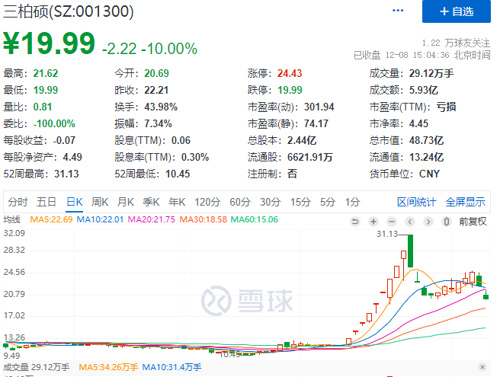
Task: Select the 月K monthly chart tab
Action: (x=126, y=202)
